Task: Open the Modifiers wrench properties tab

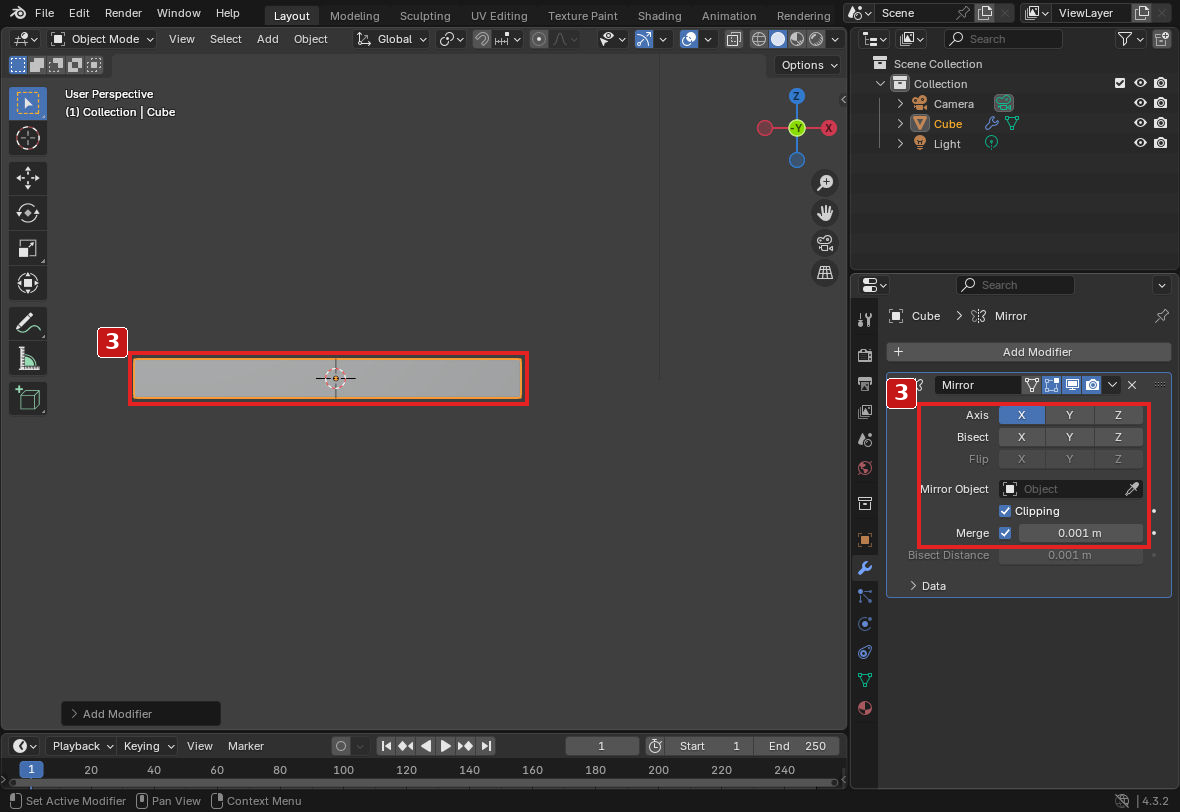Action: click(865, 568)
